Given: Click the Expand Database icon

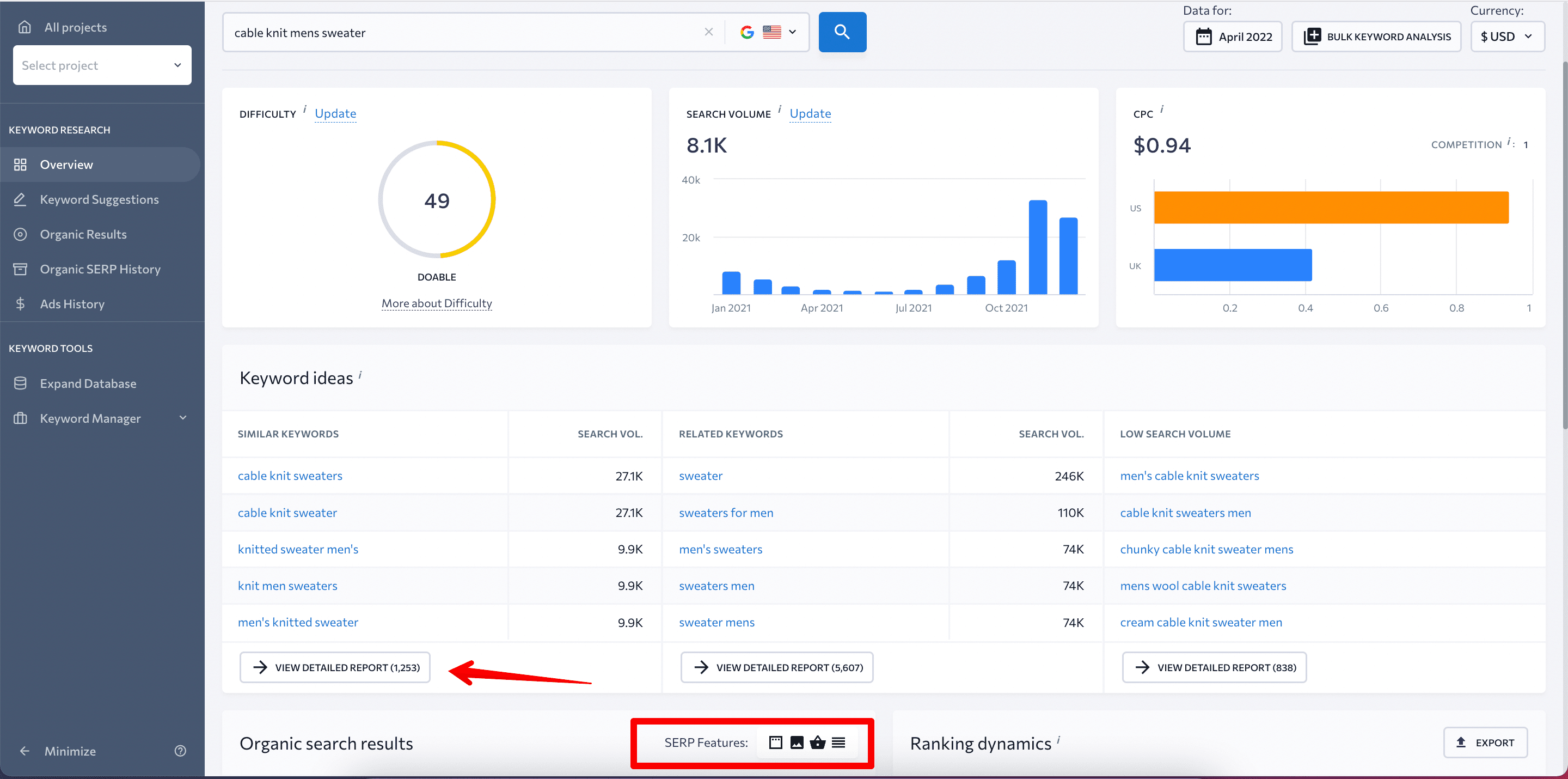Looking at the screenshot, I should coord(20,383).
